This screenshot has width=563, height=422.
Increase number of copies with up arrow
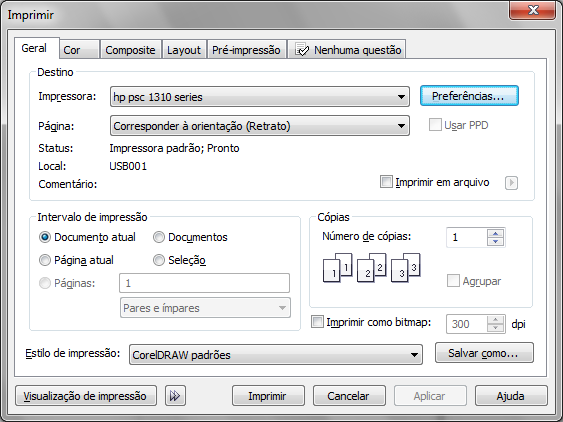pyautogui.click(x=495, y=233)
